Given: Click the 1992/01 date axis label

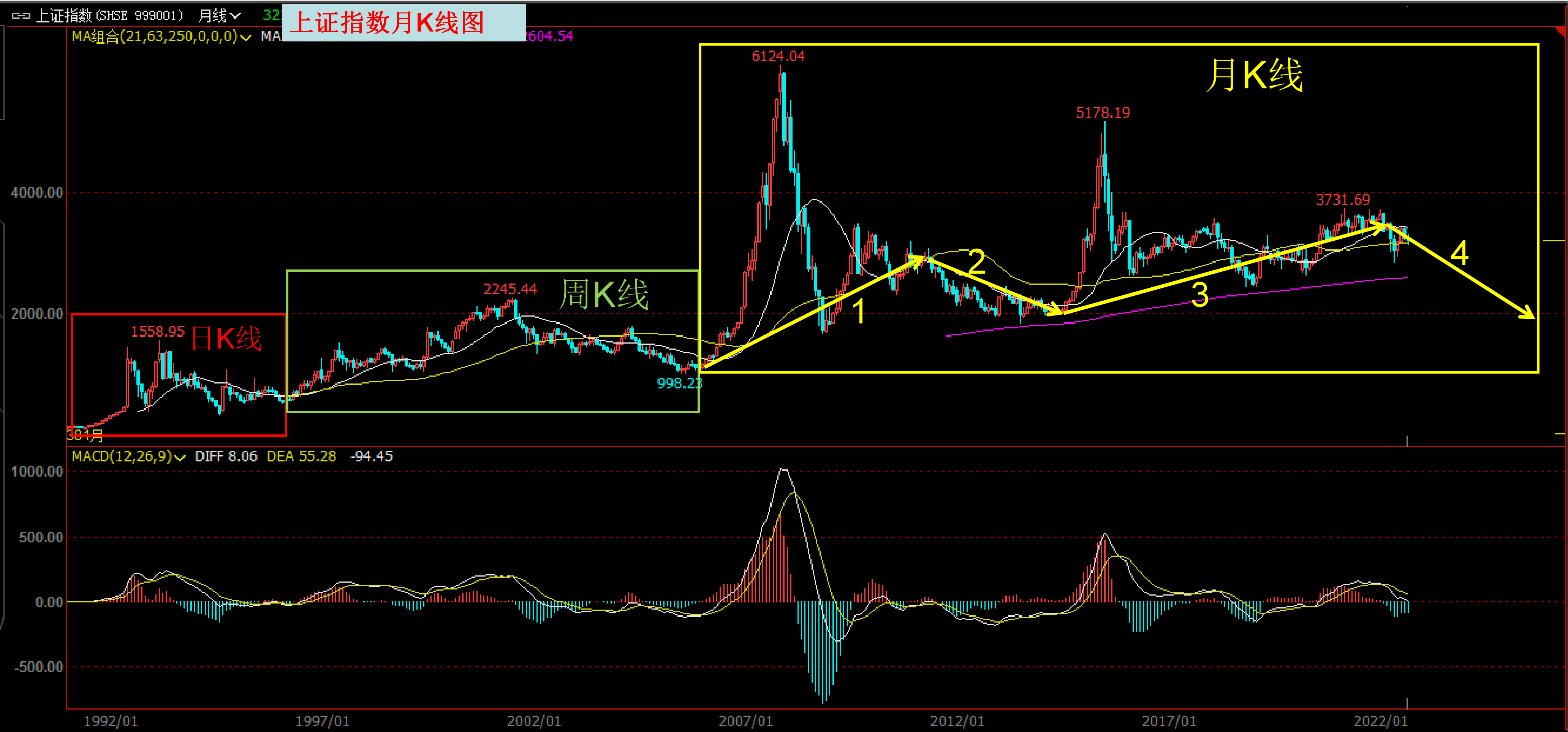Looking at the screenshot, I should point(111,722).
